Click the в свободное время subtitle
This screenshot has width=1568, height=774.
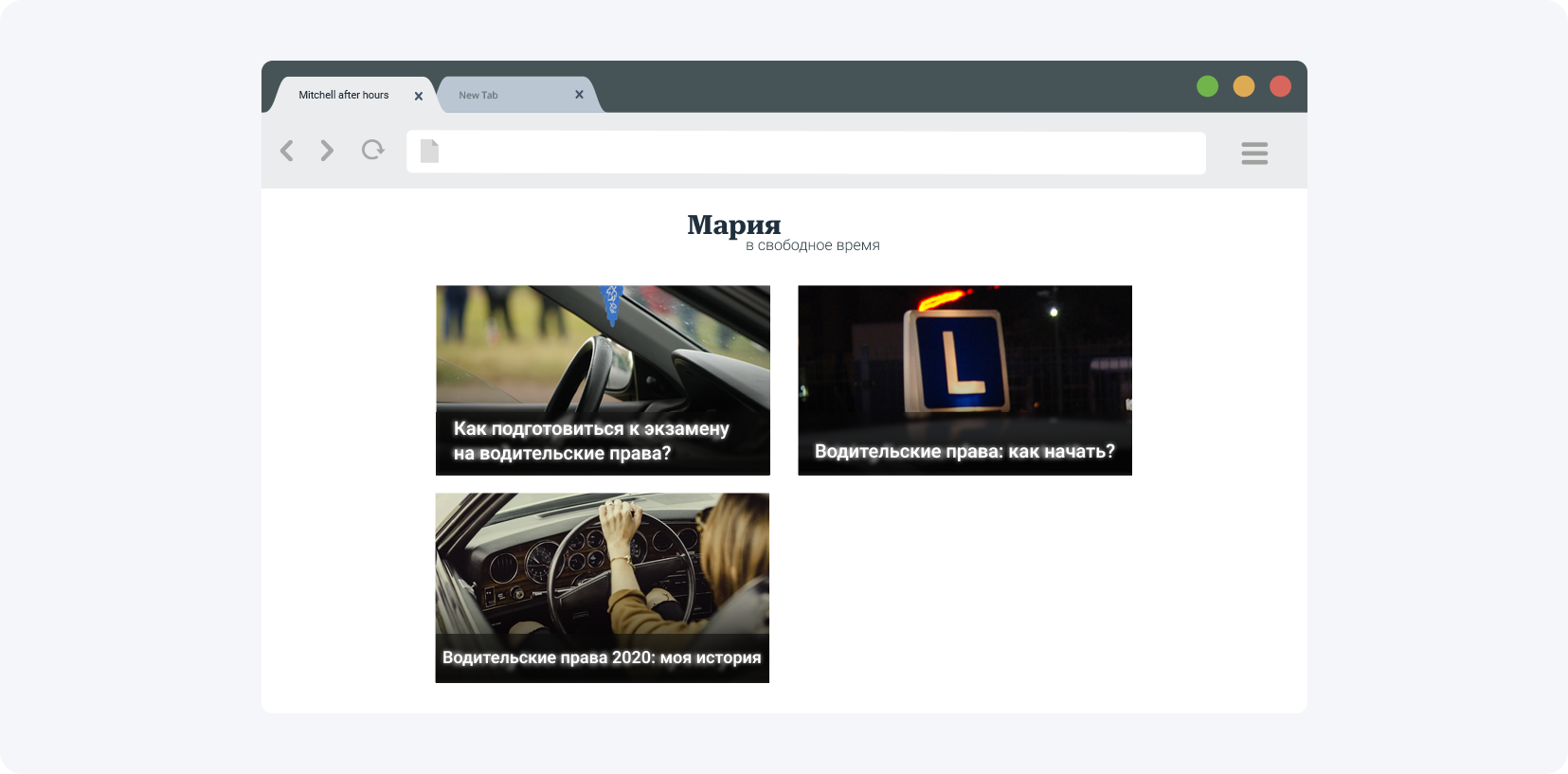(812, 245)
